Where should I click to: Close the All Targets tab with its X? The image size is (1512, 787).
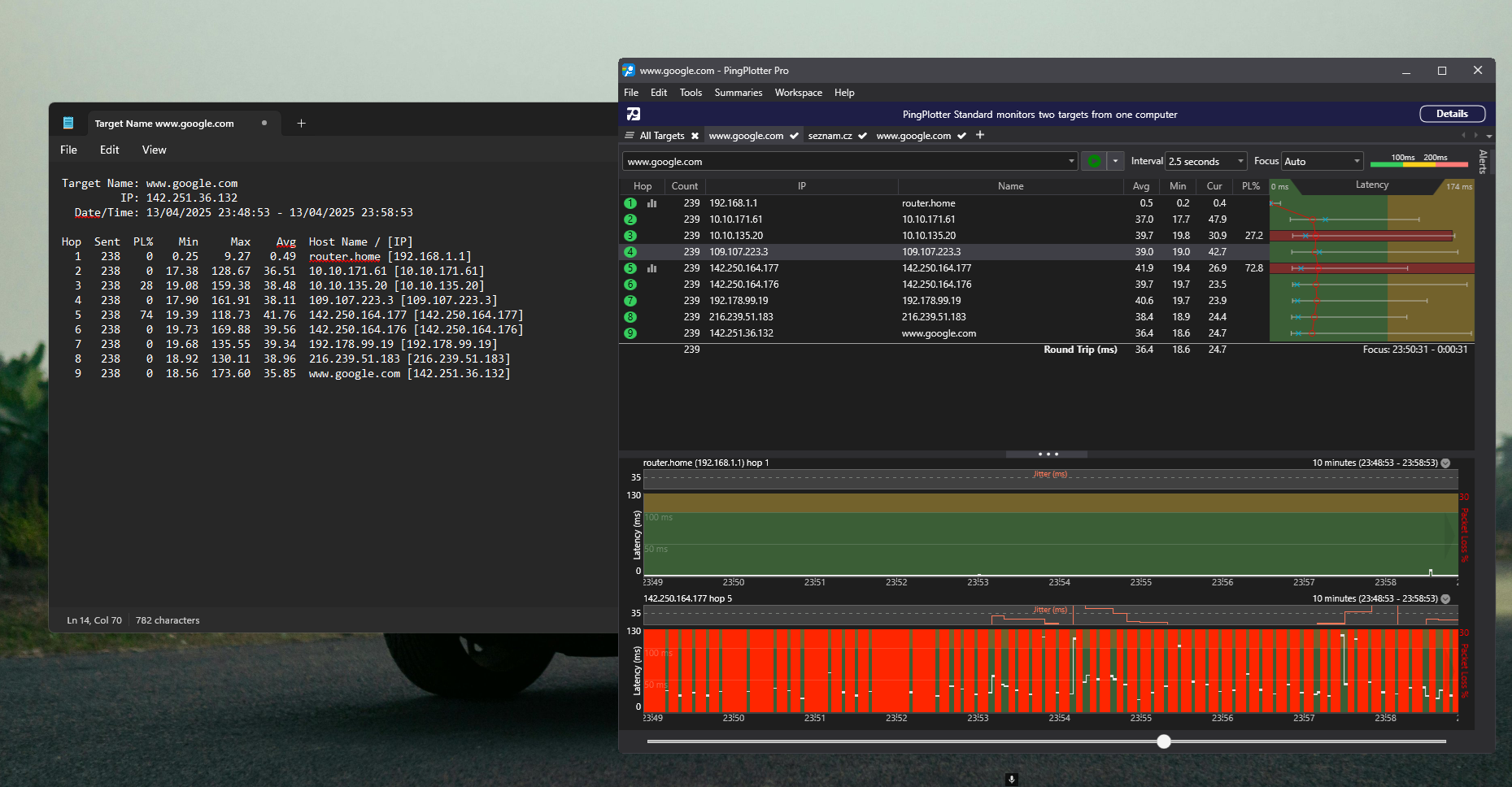pyautogui.click(x=695, y=136)
